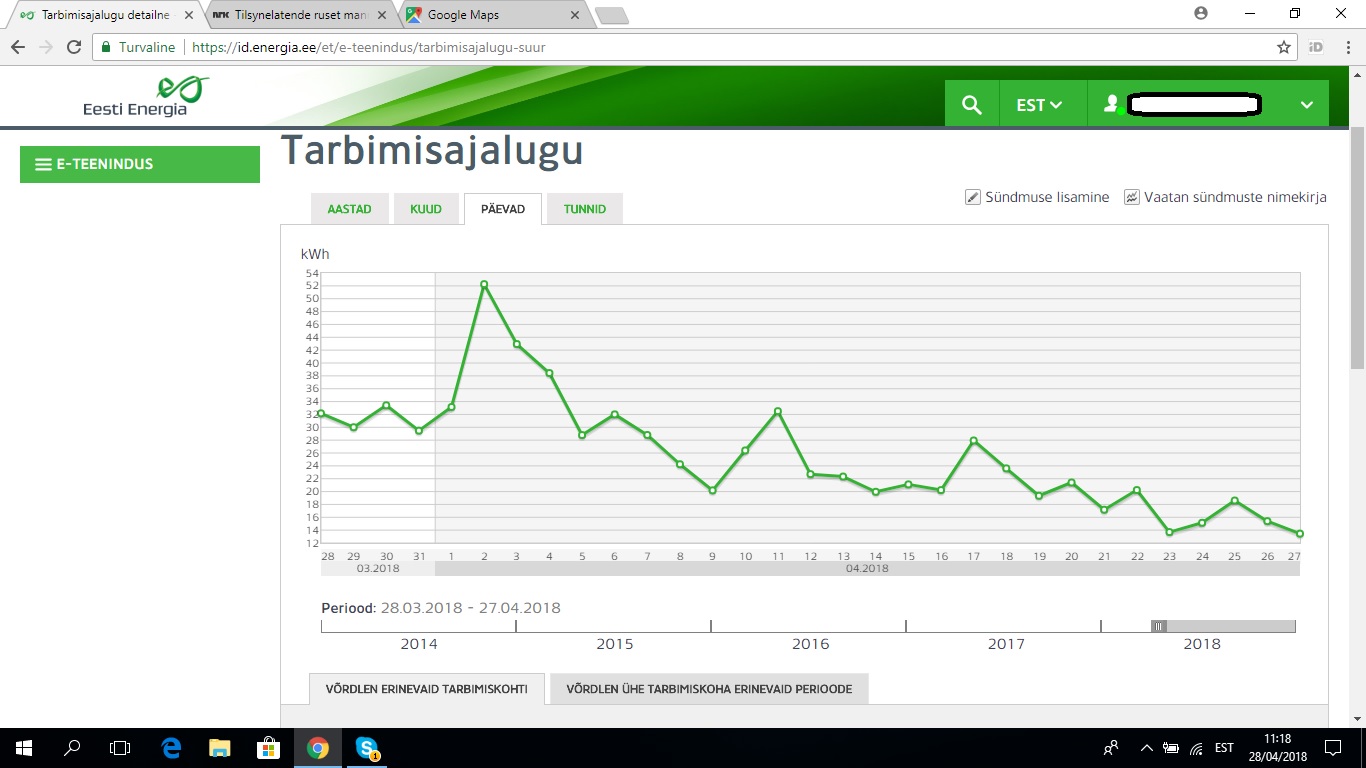Click the Vaatan sündmuste nimekirja chart icon
The width and height of the screenshot is (1366, 768).
(1132, 197)
